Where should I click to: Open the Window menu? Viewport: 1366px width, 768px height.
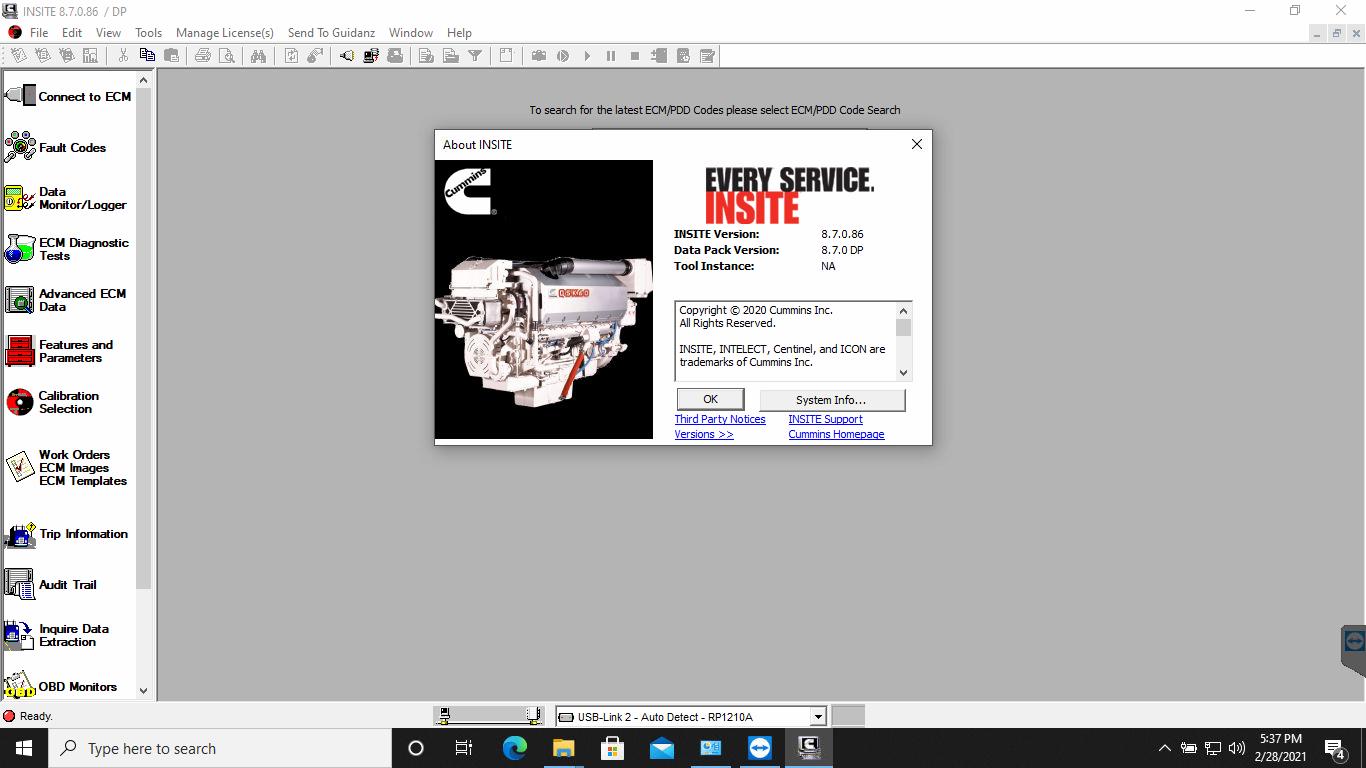pyautogui.click(x=411, y=32)
